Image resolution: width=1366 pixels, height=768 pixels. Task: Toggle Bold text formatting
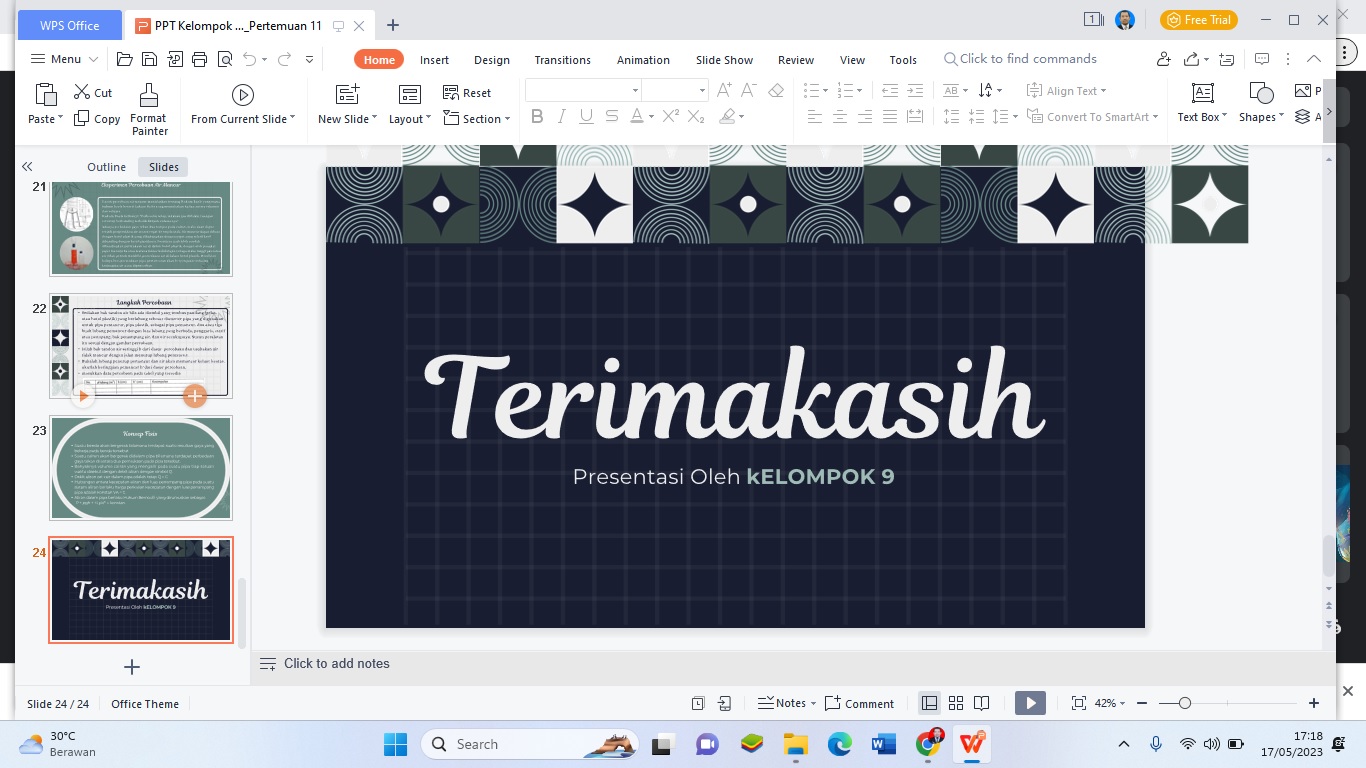(537, 117)
